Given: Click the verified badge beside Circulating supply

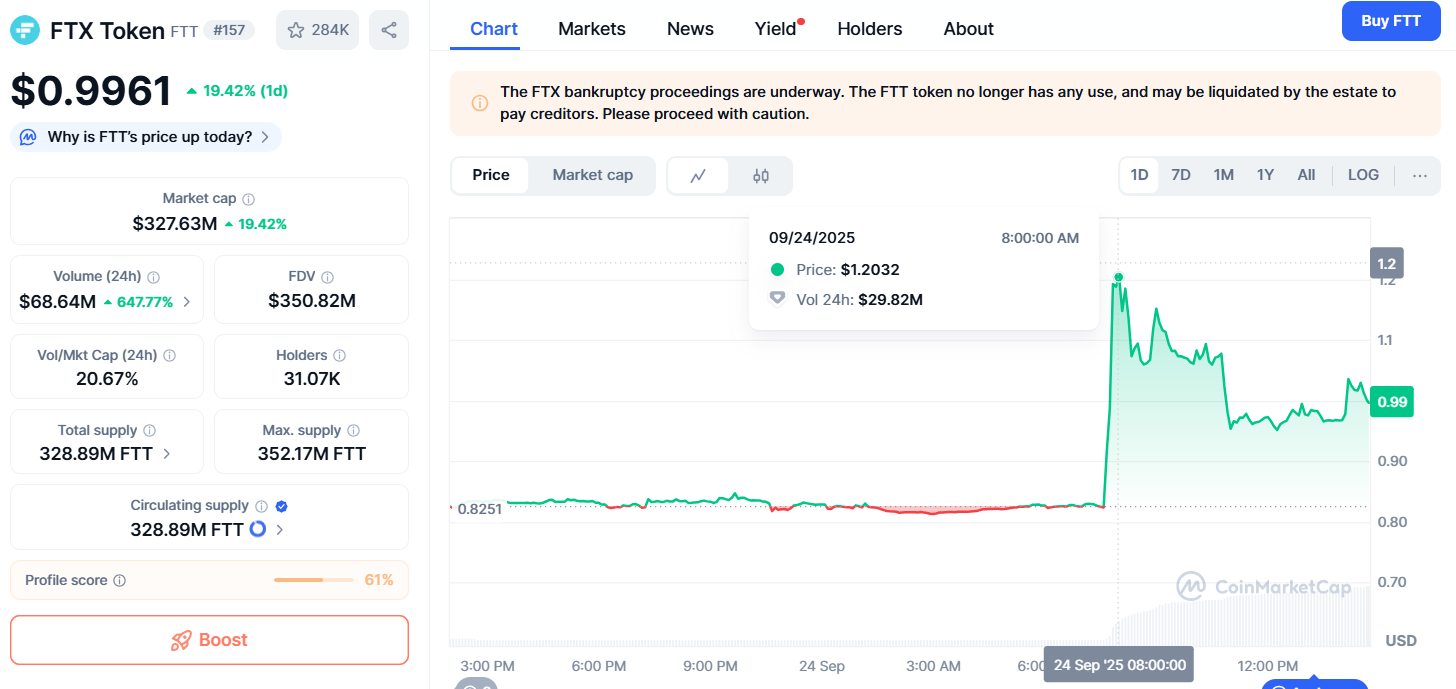Looking at the screenshot, I should click(281, 506).
